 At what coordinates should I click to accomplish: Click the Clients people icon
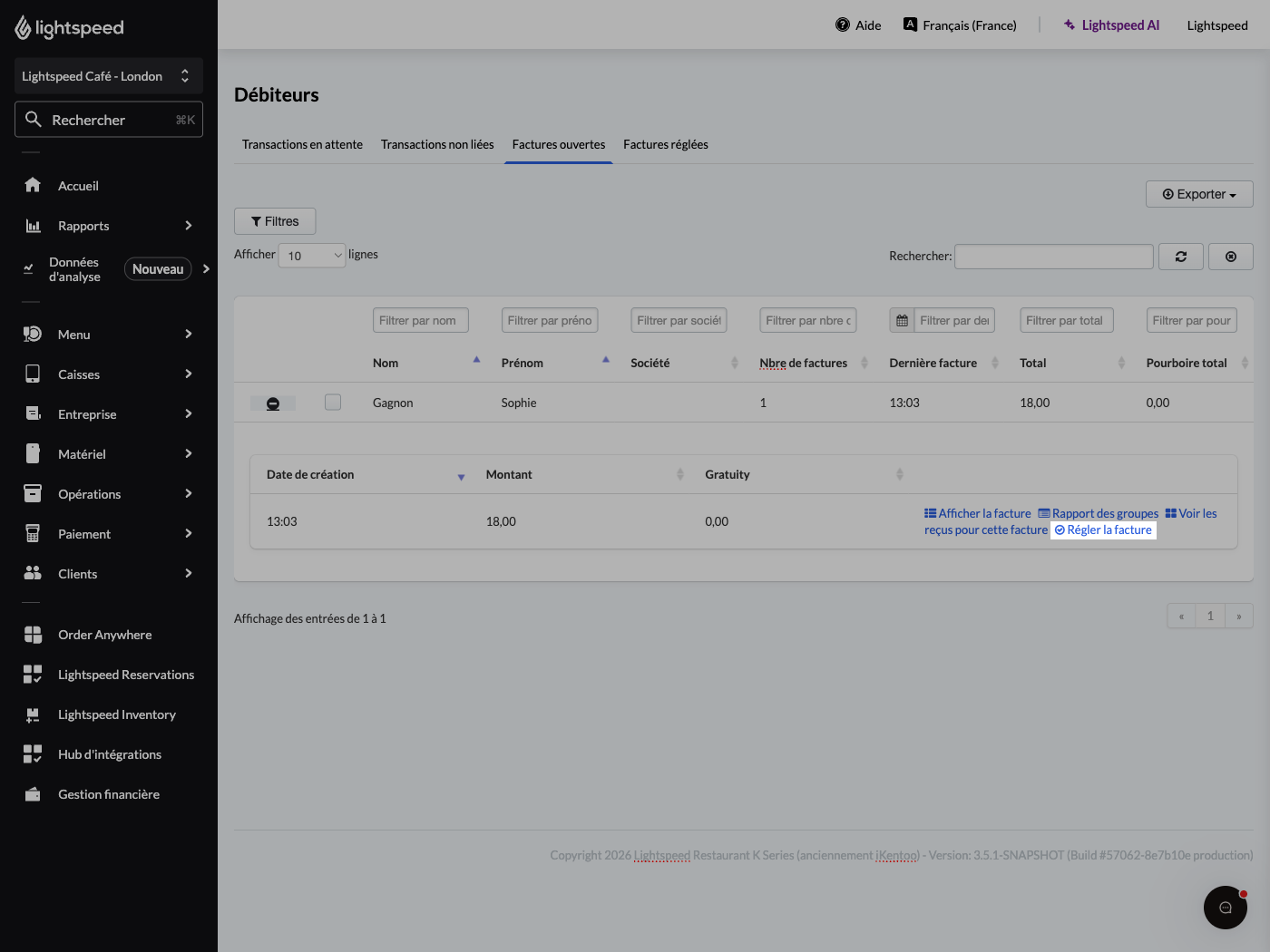pyautogui.click(x=33, y=573)
